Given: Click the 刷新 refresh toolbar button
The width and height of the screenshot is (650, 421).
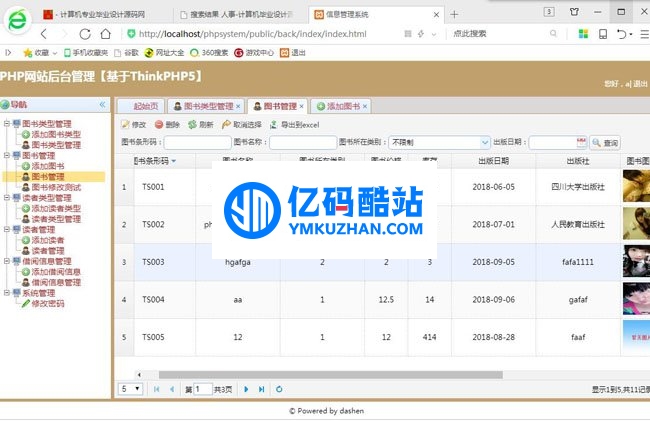Looking at the screenshot, I should [x=201, y=124].
